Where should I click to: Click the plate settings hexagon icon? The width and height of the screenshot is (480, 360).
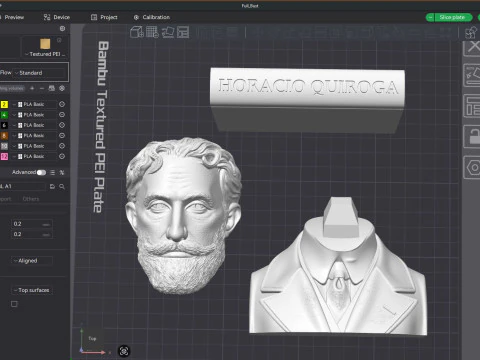[x=472, y=167]
